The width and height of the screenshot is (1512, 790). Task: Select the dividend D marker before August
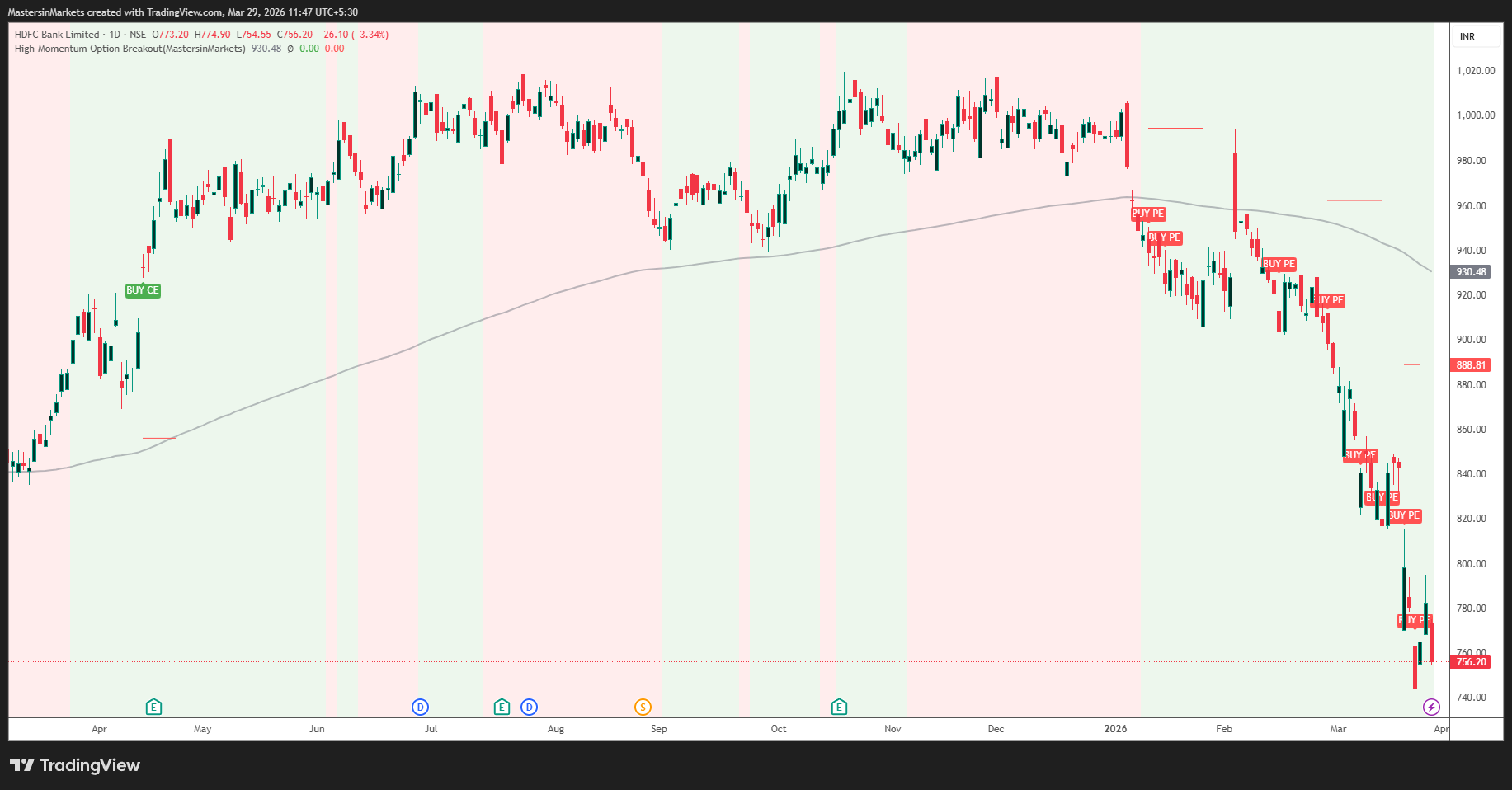(x=529, y=707)
